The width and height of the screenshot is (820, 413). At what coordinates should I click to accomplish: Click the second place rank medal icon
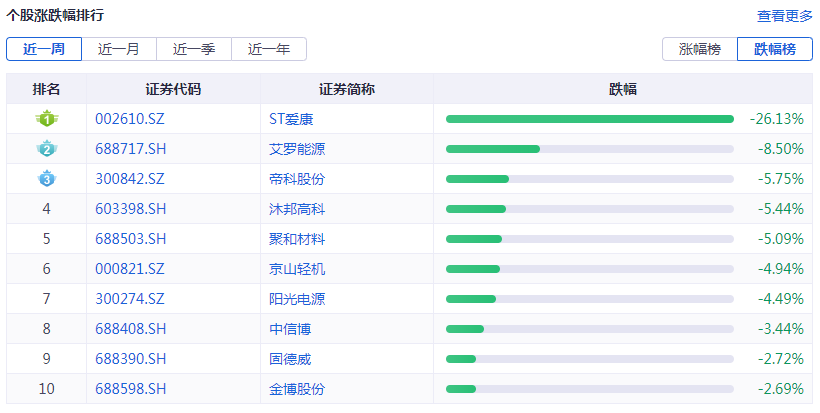(x=46, y=149)
